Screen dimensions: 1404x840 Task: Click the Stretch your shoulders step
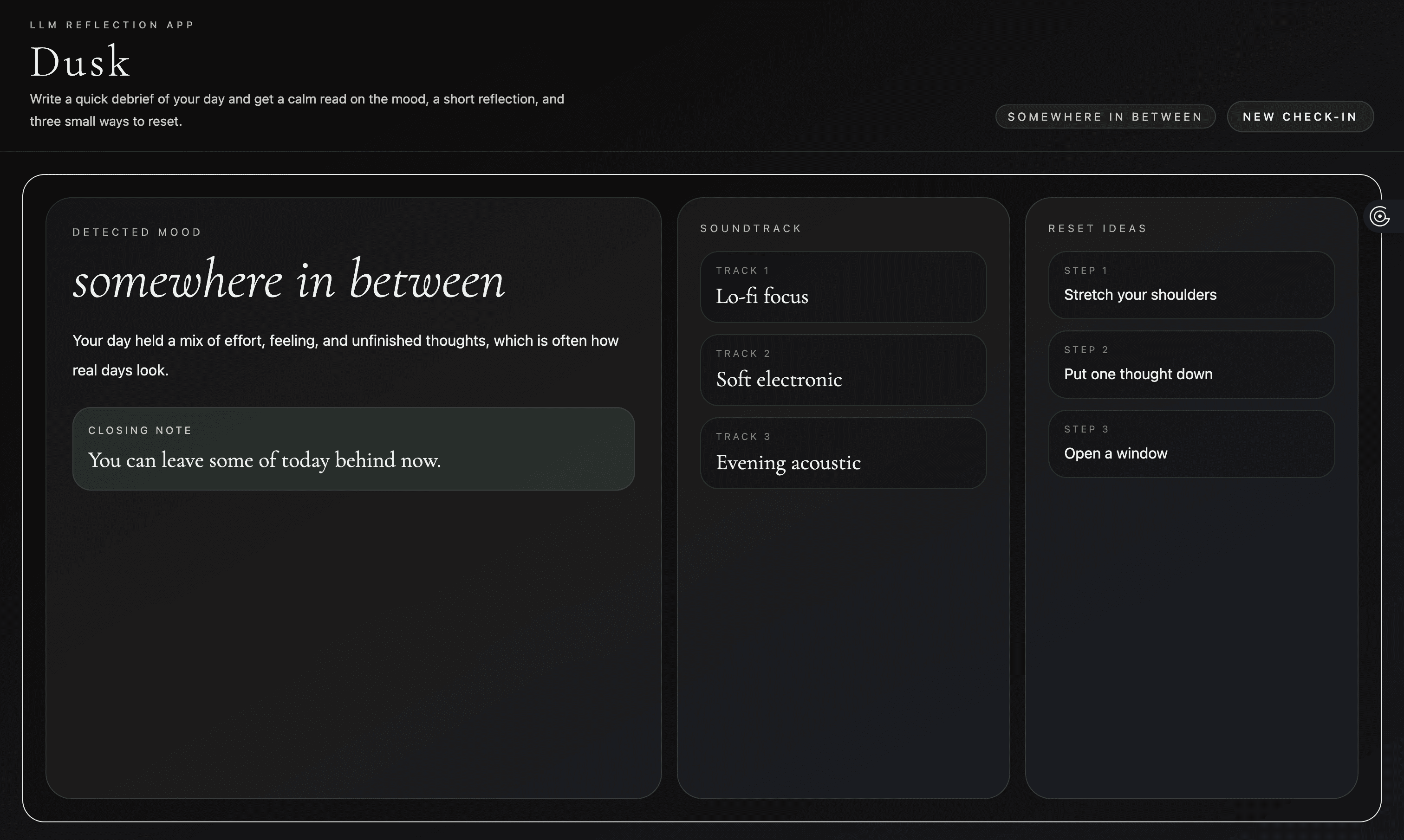click(x=1190, y=285)
